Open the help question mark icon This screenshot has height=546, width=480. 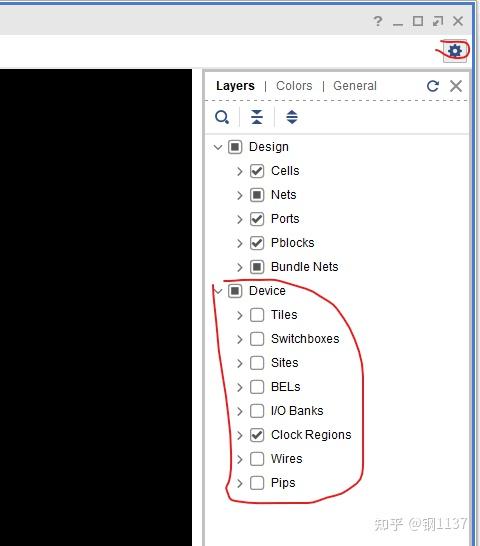(x=378, y=22)
